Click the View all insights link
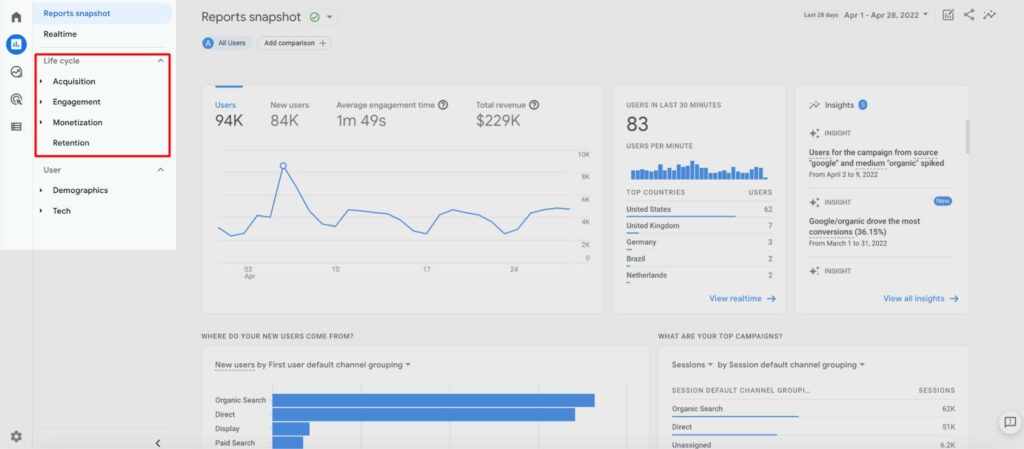This screenshot has width=1024, height=449. (x=921, y=298)
